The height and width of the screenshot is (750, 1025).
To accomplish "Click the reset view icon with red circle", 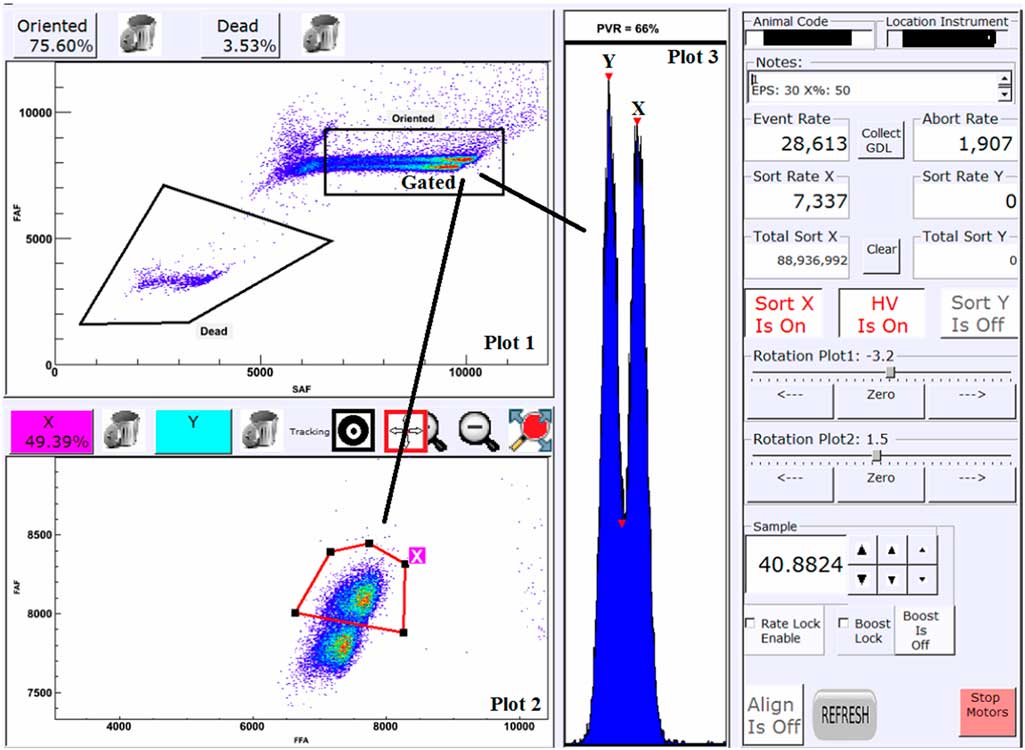I will coord(529,430).
